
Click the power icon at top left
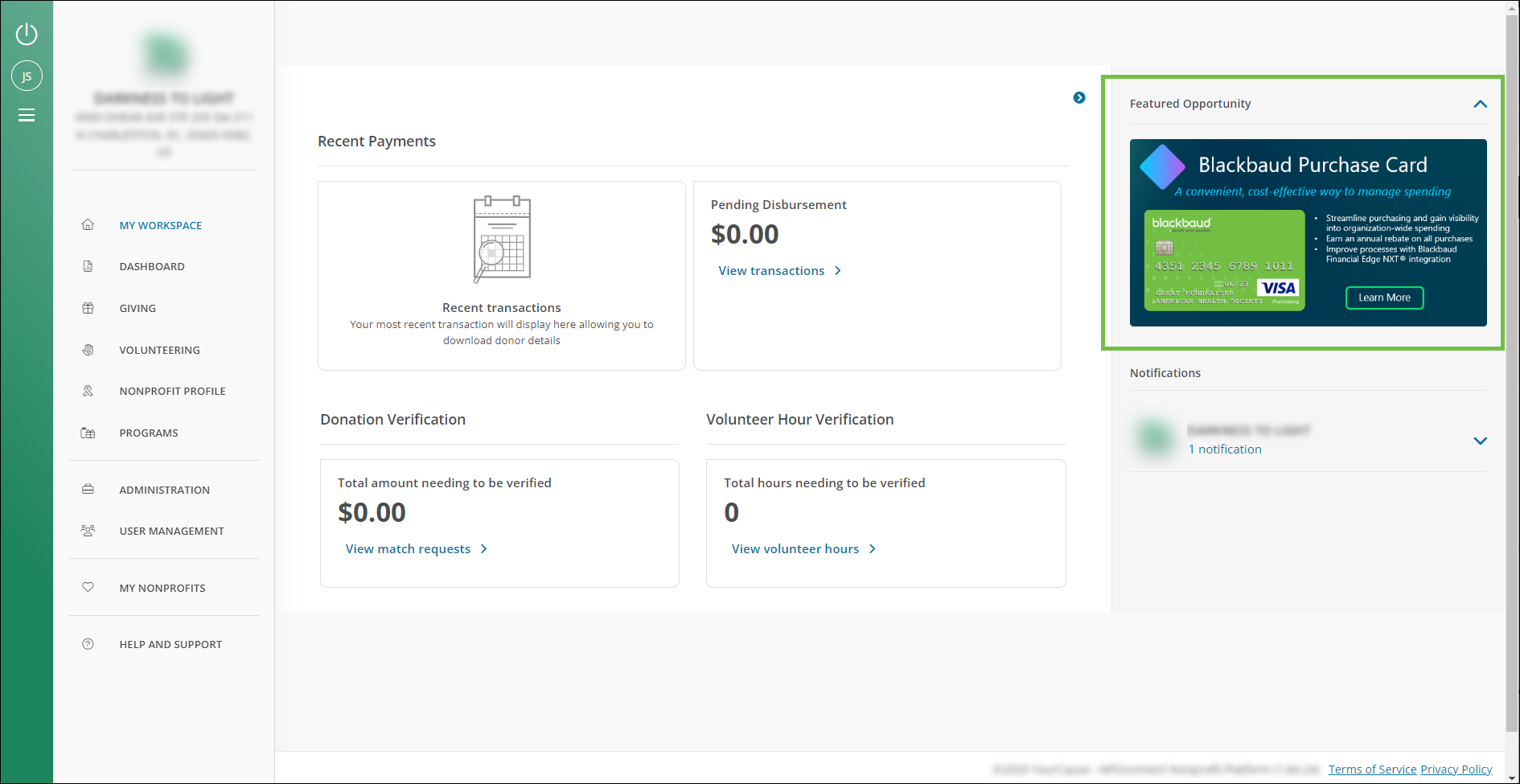(27, 34)
